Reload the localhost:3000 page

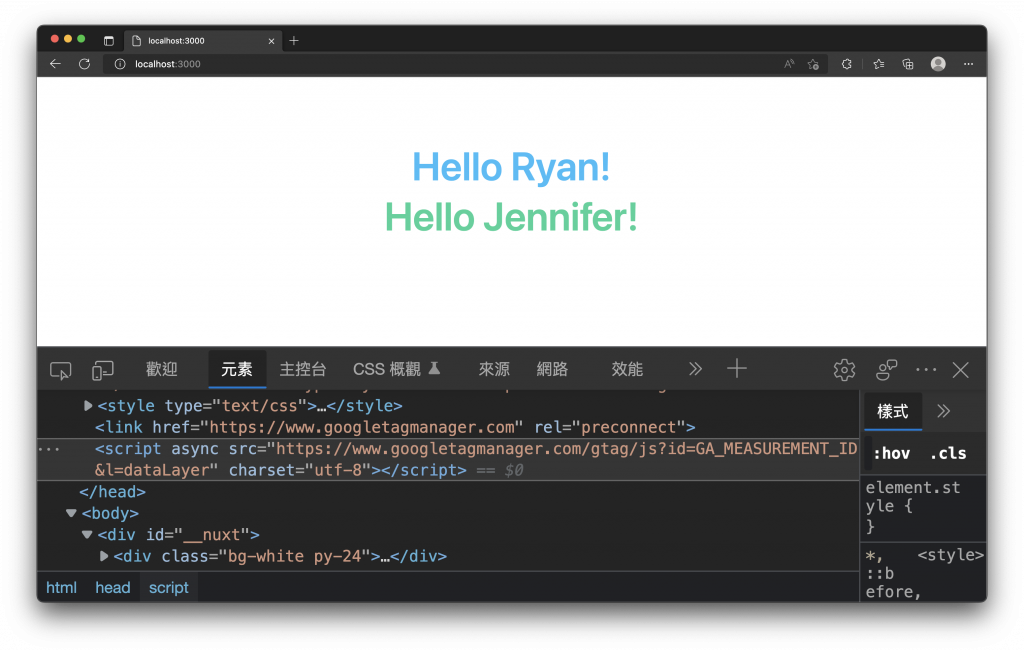pyautogui.click(x=84, y=64)
